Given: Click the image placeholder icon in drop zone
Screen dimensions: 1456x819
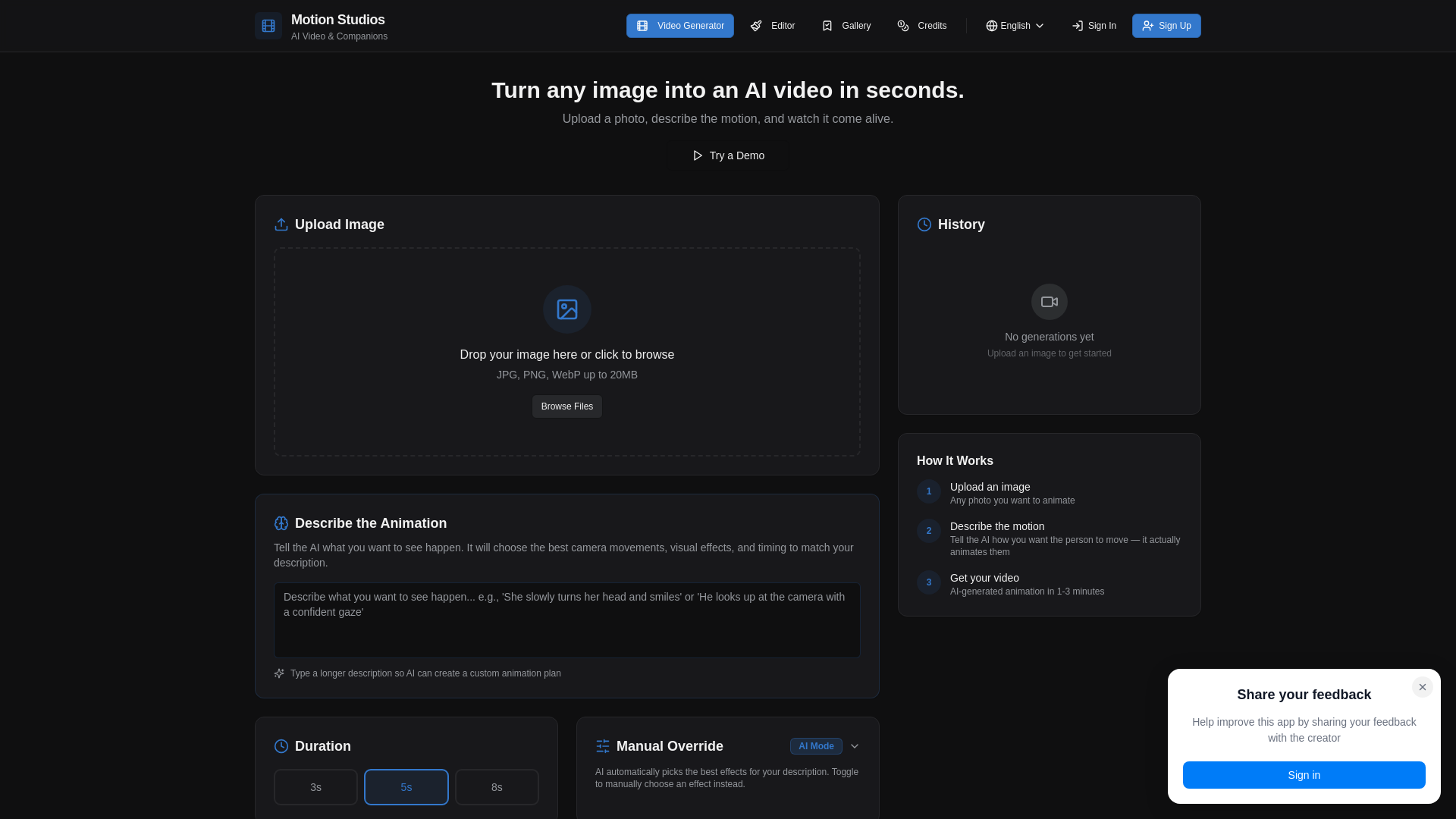Looking at the screenshot, I should [567, 309].
